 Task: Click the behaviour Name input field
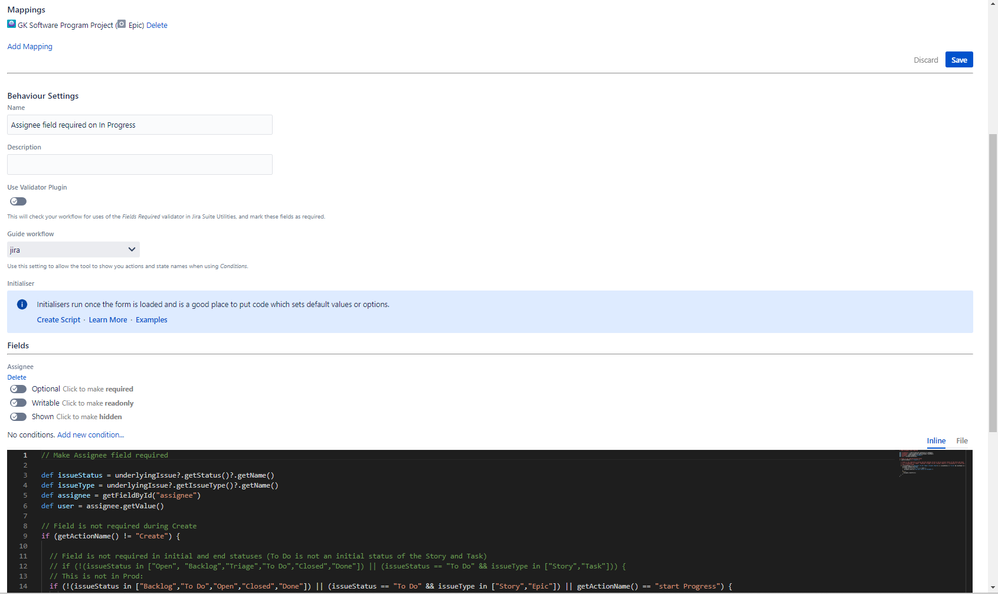pos(139,124)
